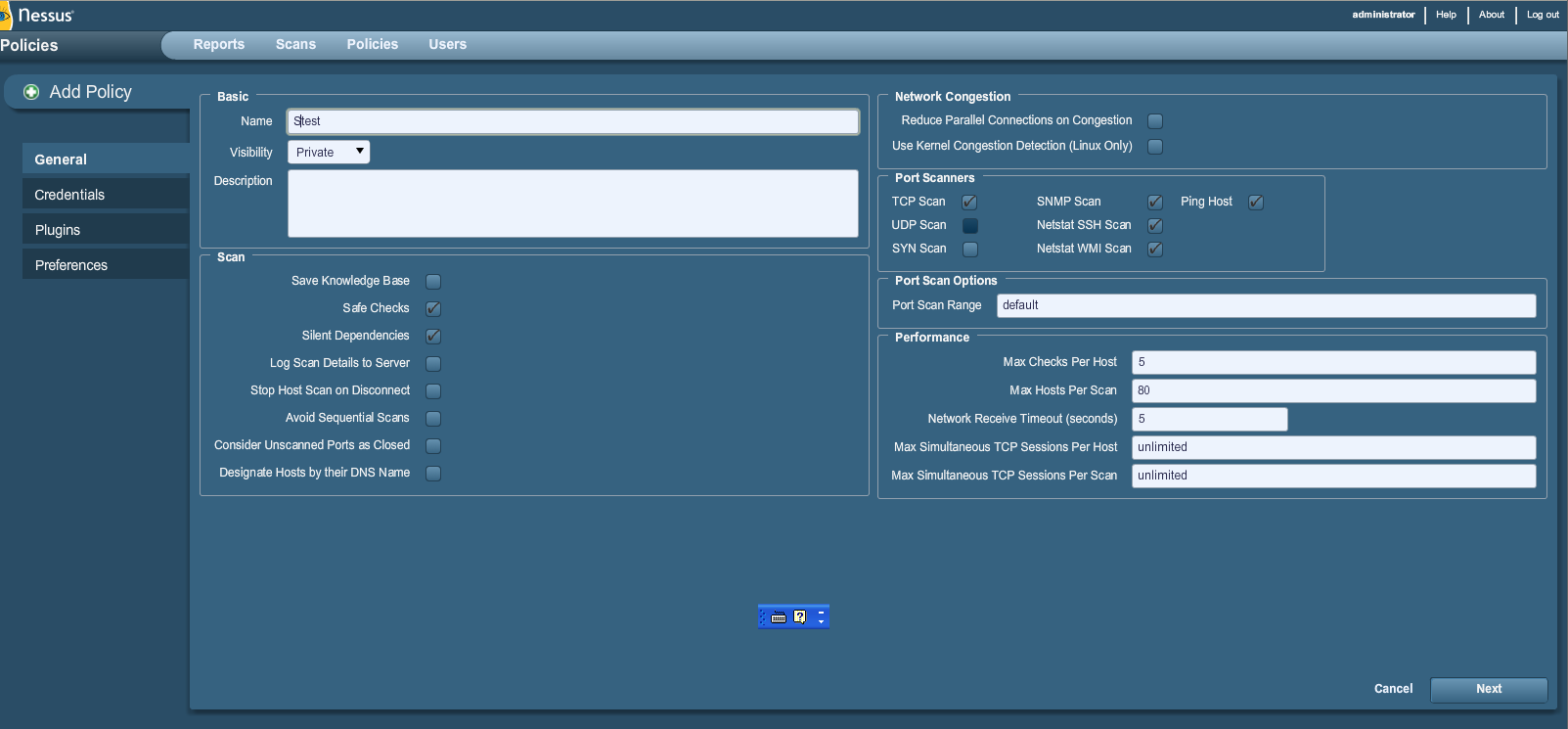Image resolution: width=1568 pixels, height=729 pixels.
Task: Open the Reports tab
Action: click(x=219, y=45)
